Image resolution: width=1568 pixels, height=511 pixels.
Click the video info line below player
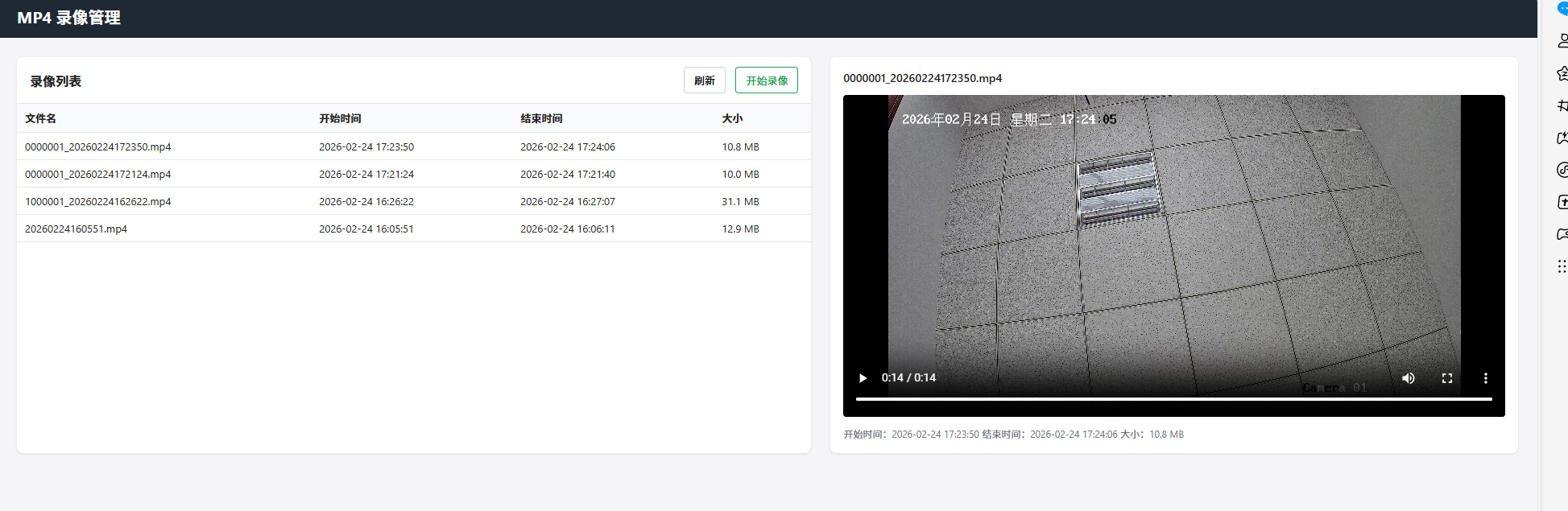pos(1014,434)
